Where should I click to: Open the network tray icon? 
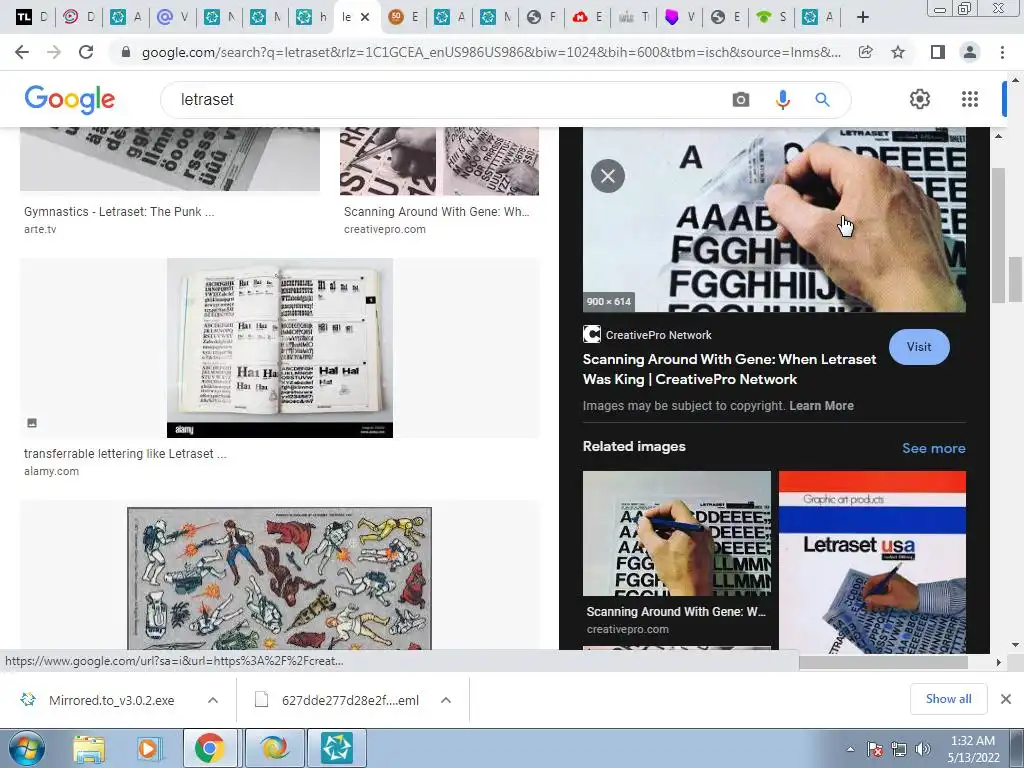tap(899, 749)
